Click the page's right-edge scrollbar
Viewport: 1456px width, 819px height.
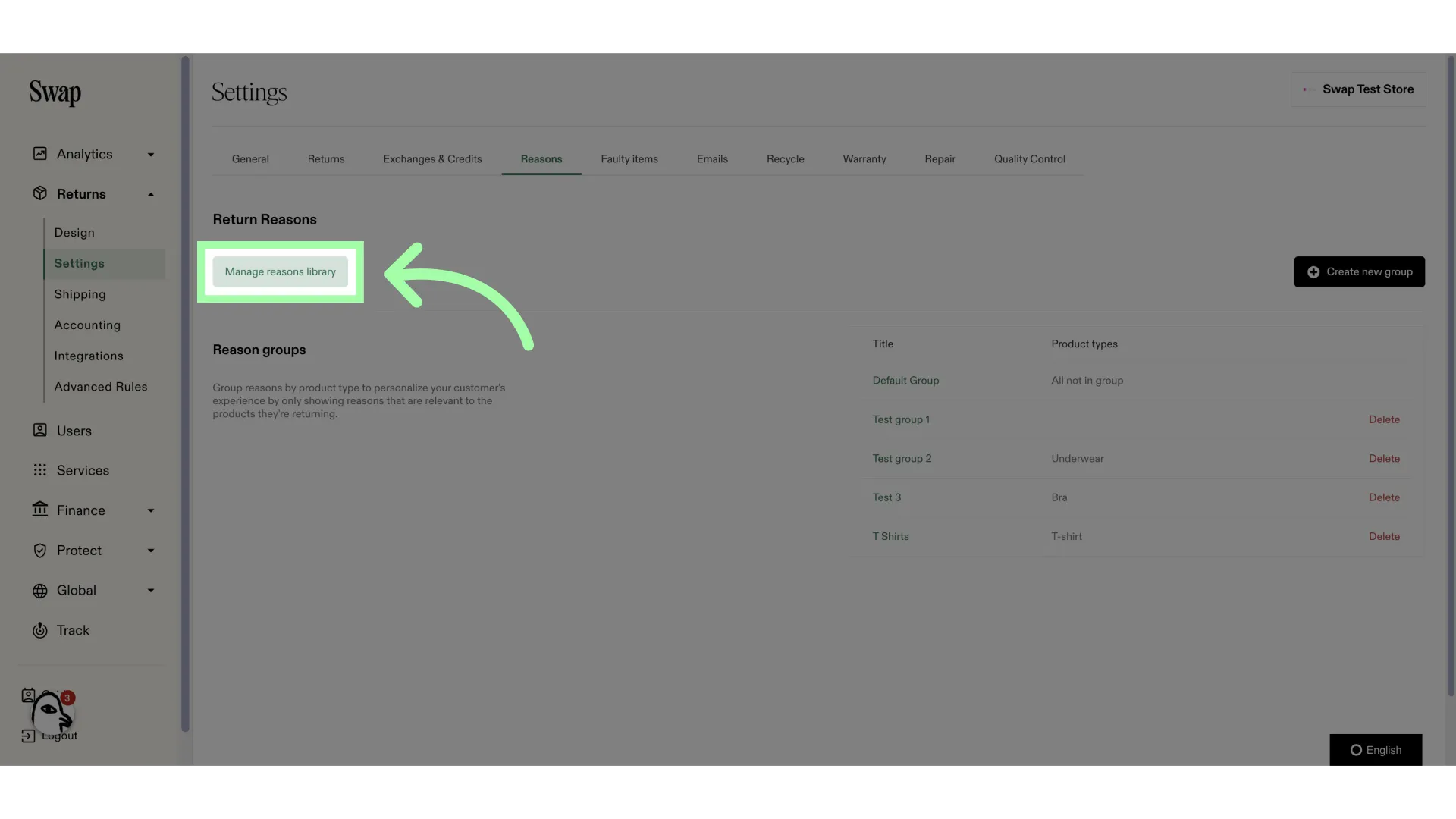1451,375
